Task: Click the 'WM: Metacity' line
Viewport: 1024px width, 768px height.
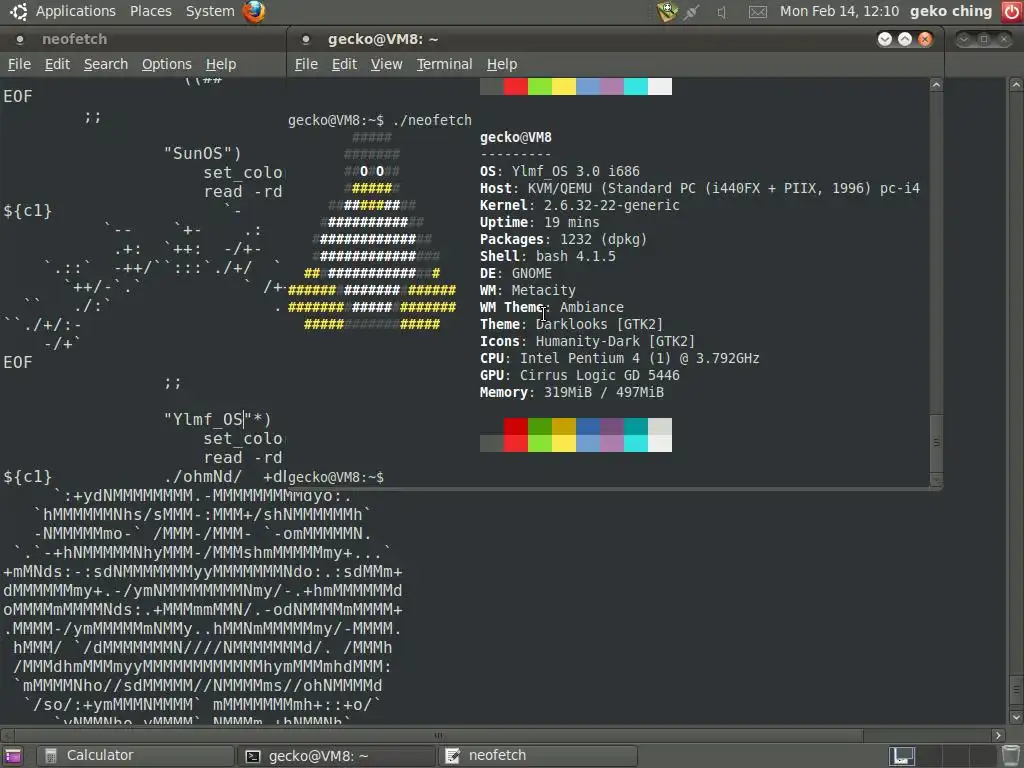Action: click(528, 290)
